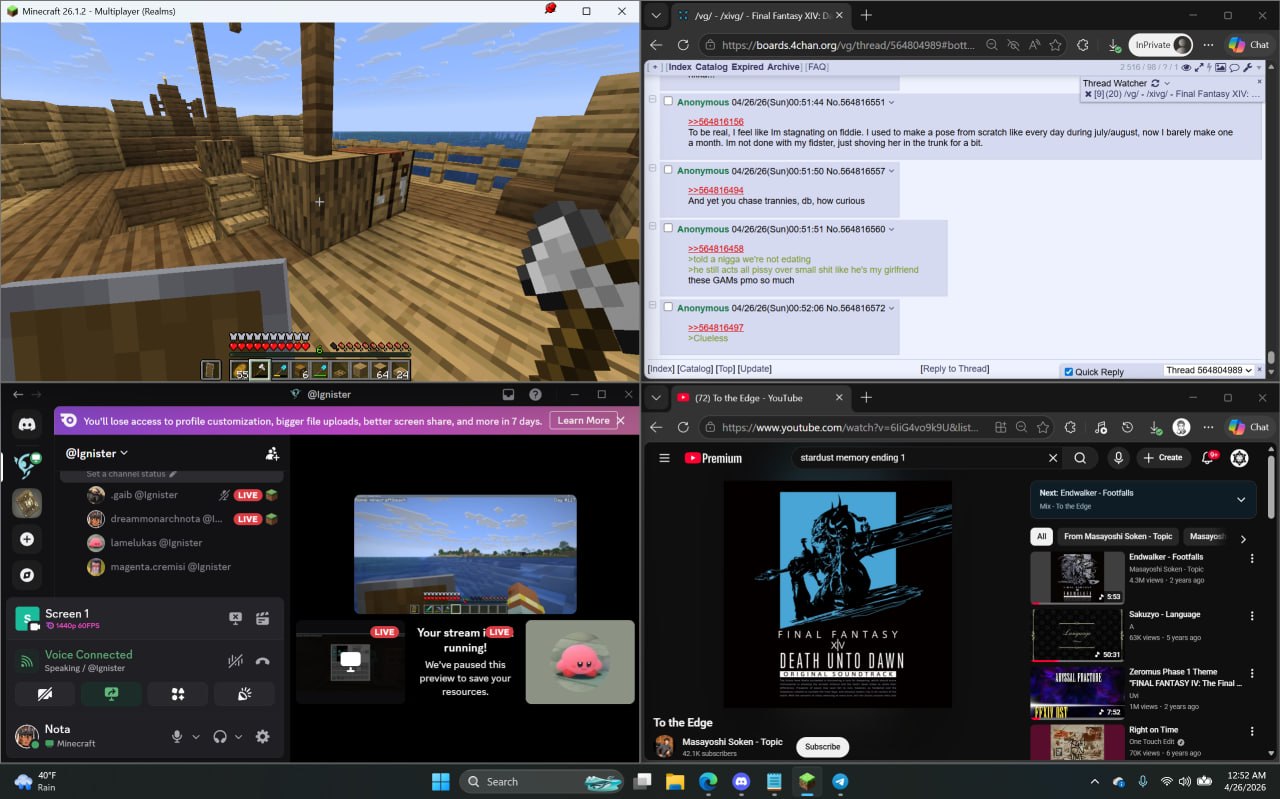The image size is (1280, 799).
Task: Edit the channel status pencil icon
Action: [x=173, y=474]
